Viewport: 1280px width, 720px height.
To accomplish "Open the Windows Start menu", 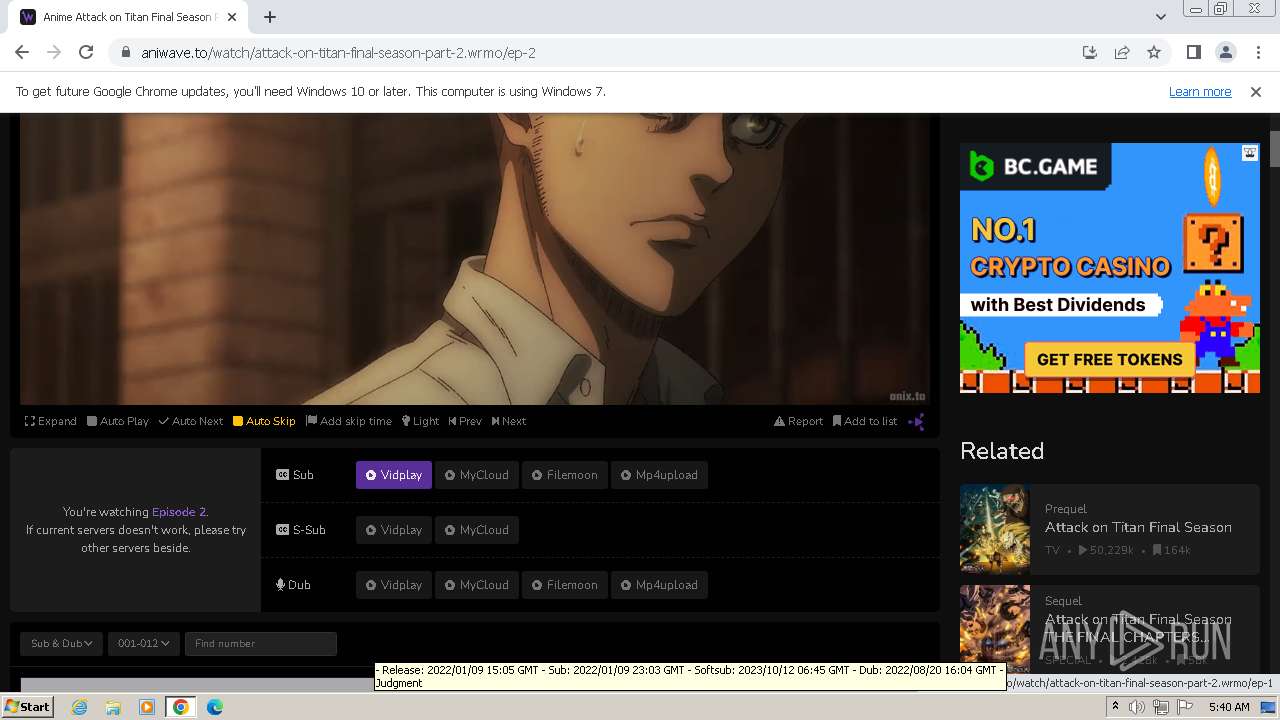I will coord(27,707).
